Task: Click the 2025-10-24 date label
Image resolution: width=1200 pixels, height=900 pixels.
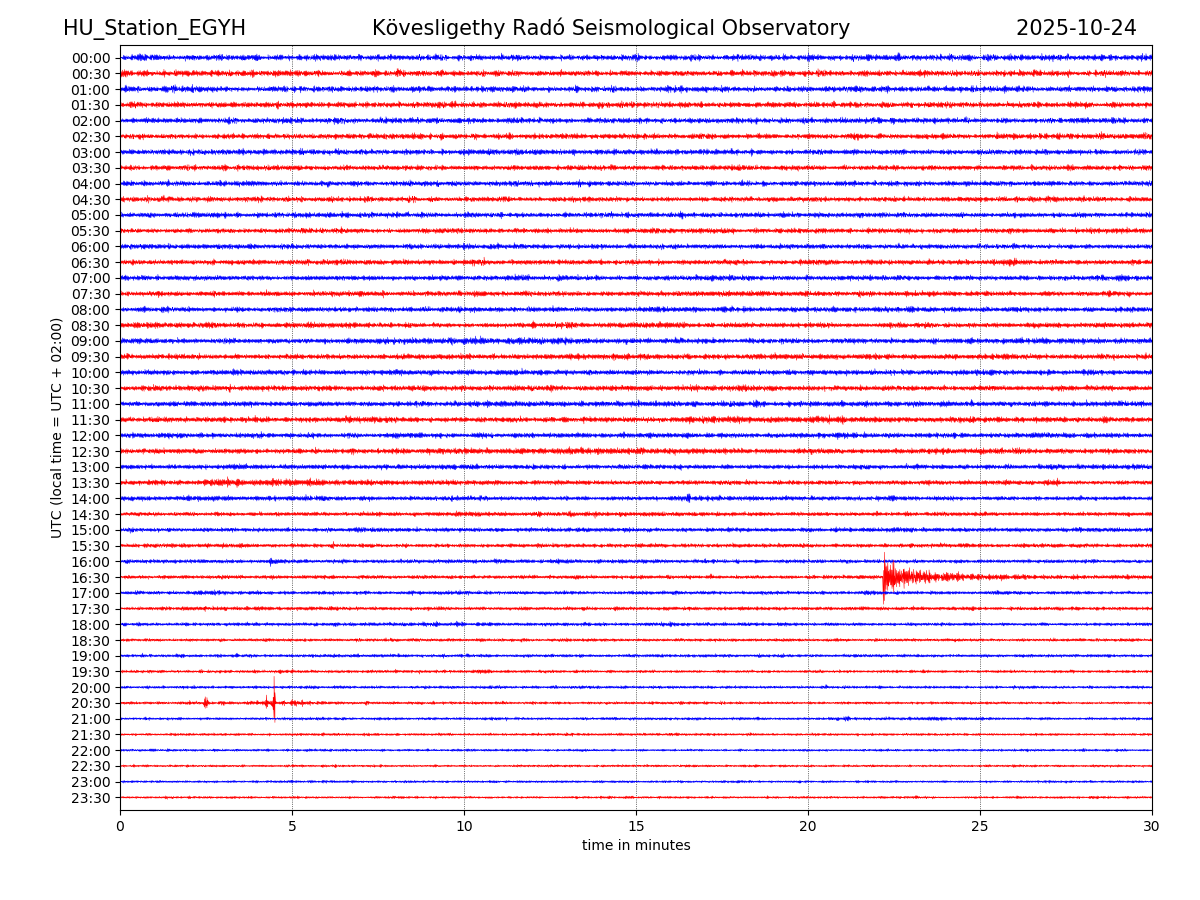Action: [x=1076, y=28]
